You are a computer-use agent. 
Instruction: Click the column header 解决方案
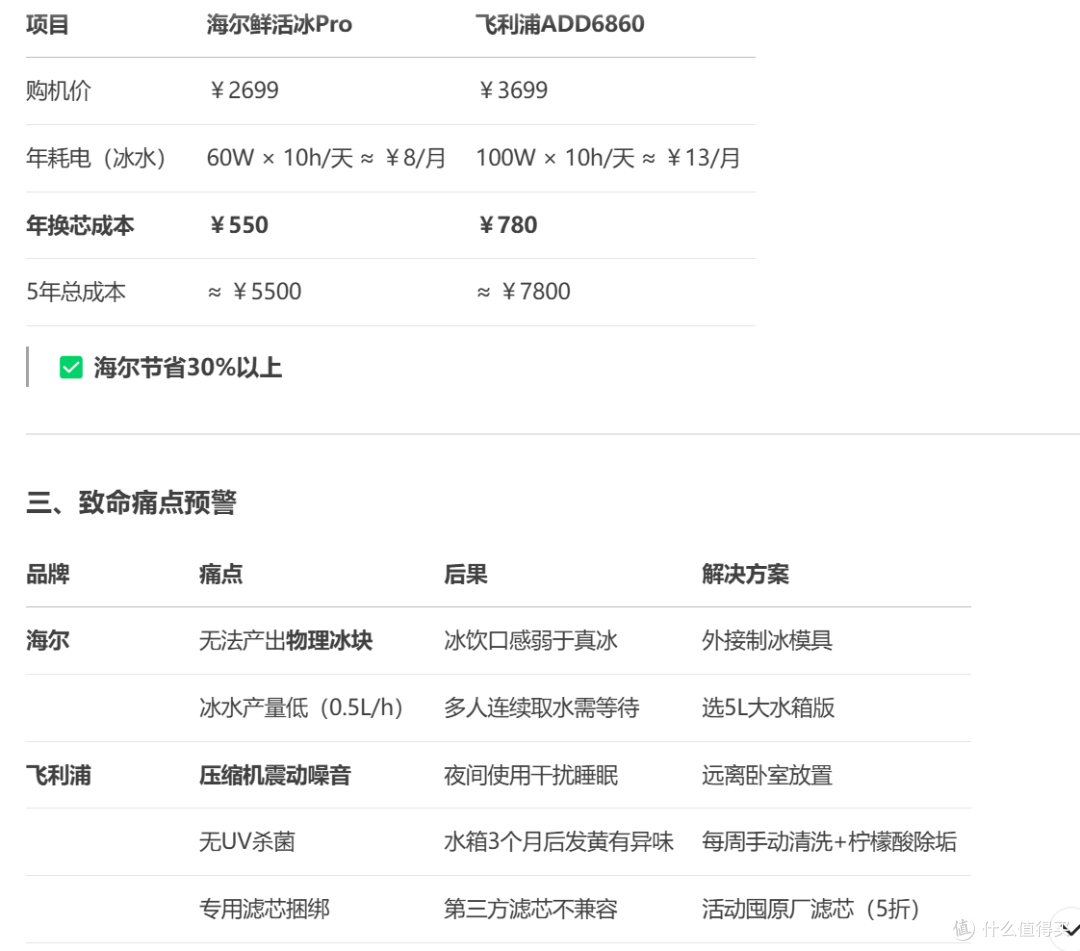745,574
